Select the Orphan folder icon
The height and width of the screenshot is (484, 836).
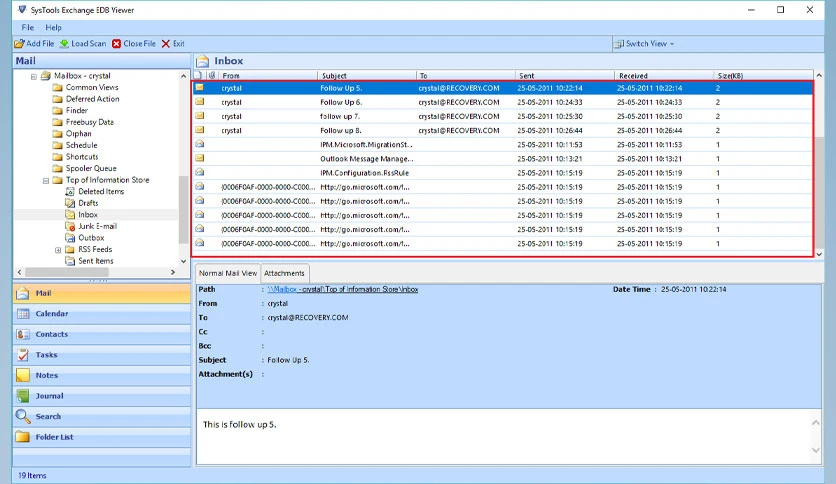click(x=58, y=134)
